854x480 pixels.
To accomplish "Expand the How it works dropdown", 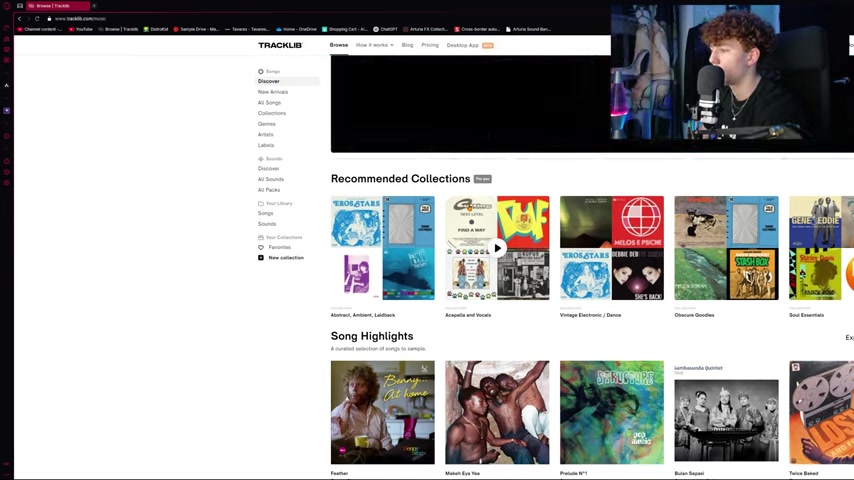I will pyautogui.click(x=375, y=45).
